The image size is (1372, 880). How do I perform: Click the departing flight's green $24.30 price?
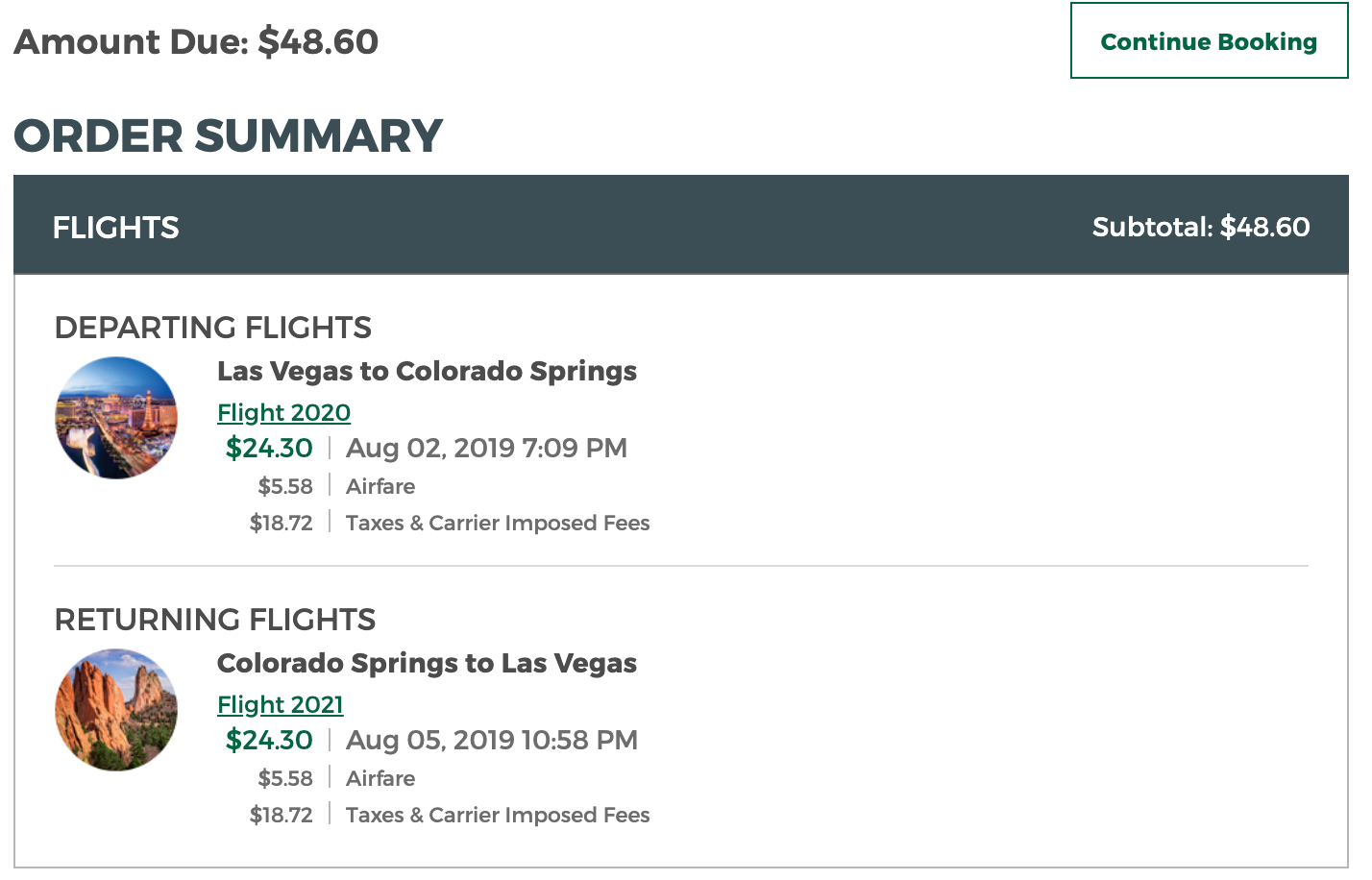click(x=269, y=448)
